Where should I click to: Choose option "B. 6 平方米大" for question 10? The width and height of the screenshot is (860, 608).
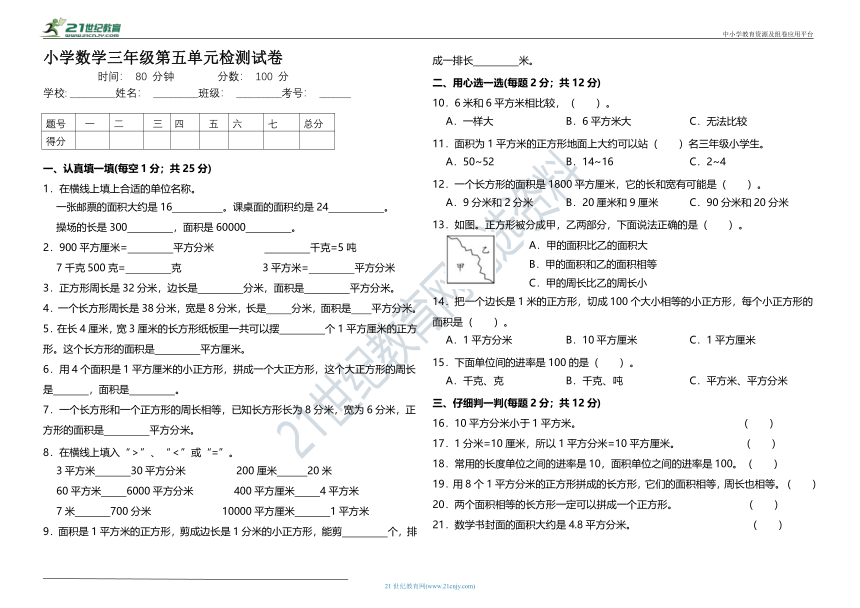click(598, 121)
